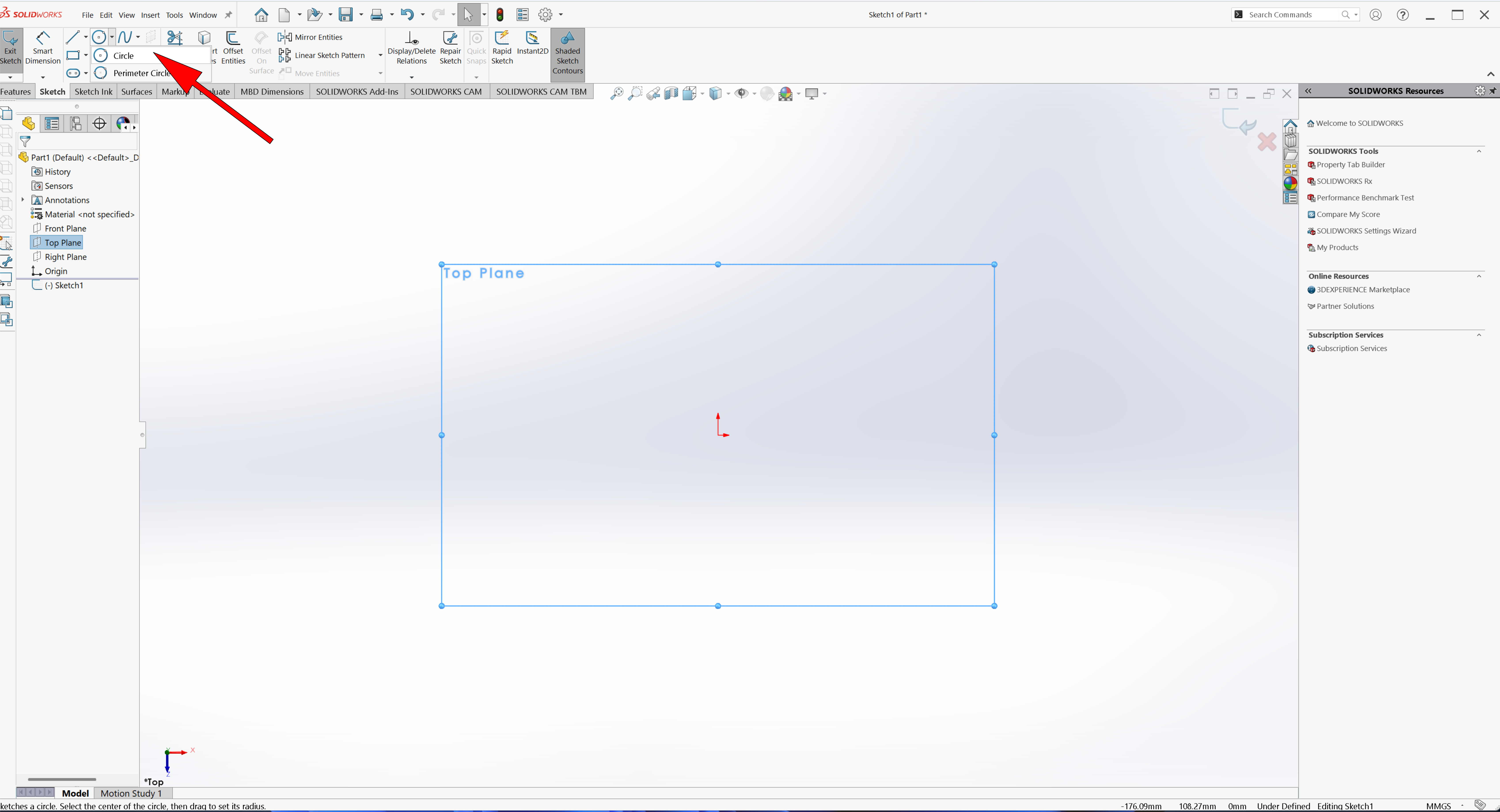Click the Repair Sketch icon
This screenshot has height=812, width=1500.
tap(450, 47)
